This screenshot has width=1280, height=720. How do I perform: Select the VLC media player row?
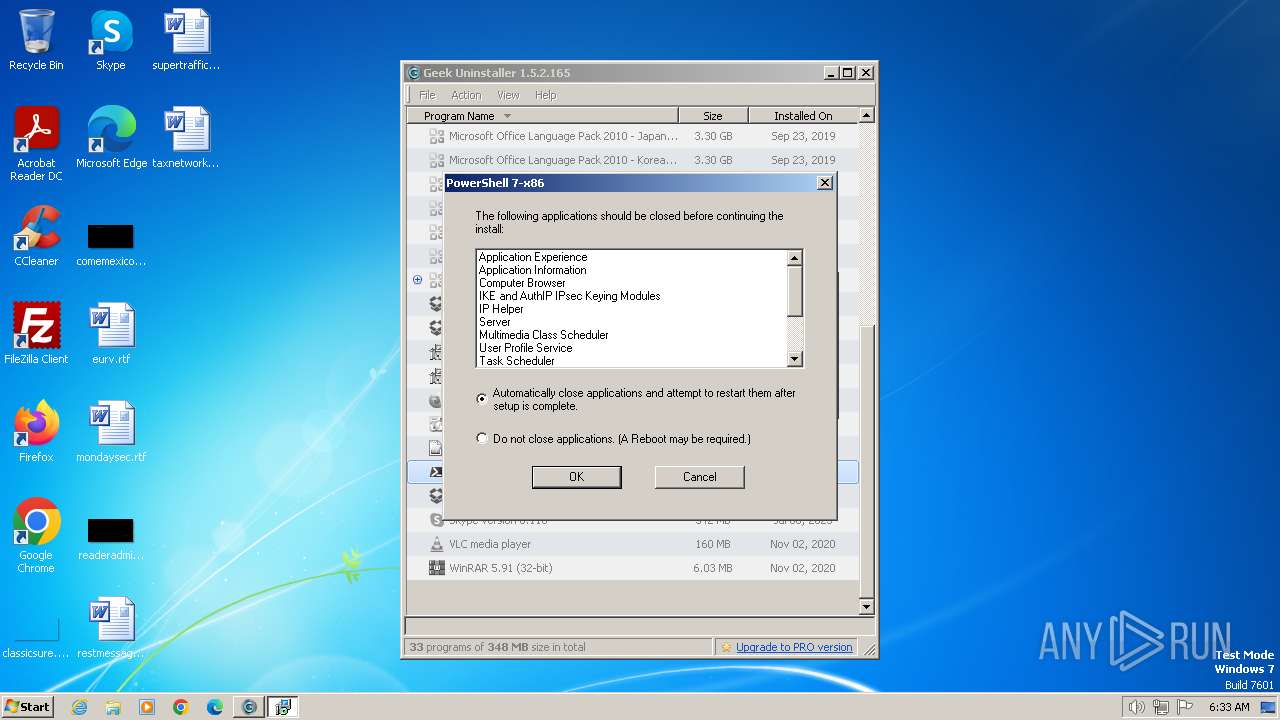[633, 544]
